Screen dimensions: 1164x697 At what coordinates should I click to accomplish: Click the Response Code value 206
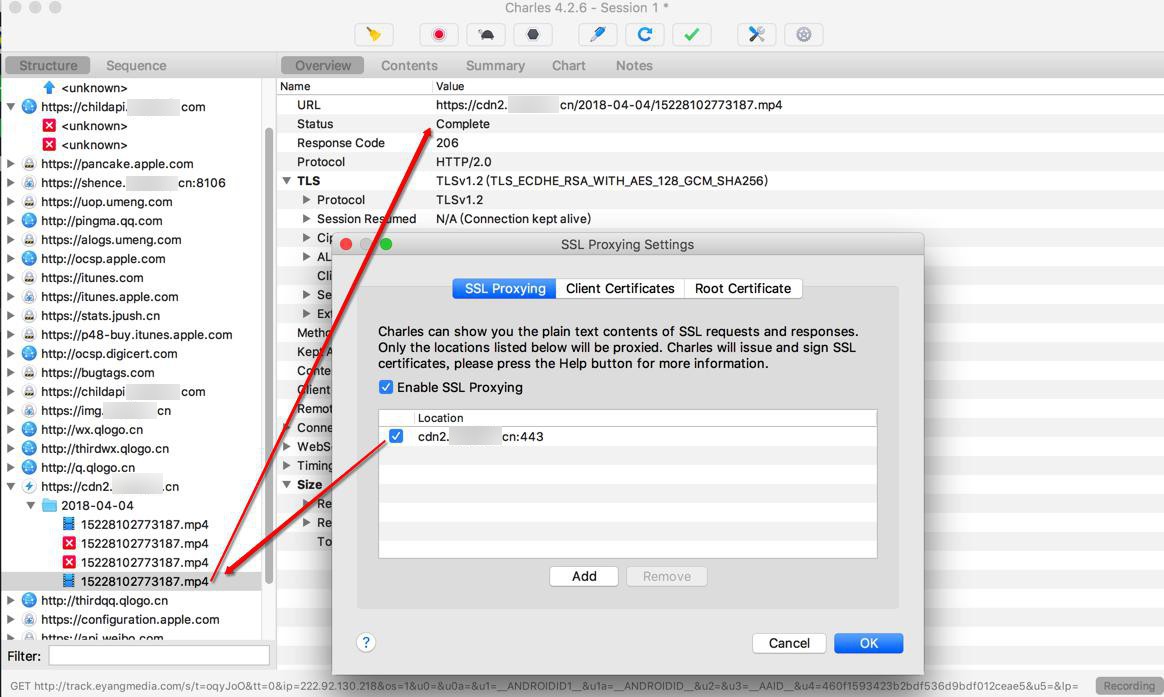click(447, 143)
